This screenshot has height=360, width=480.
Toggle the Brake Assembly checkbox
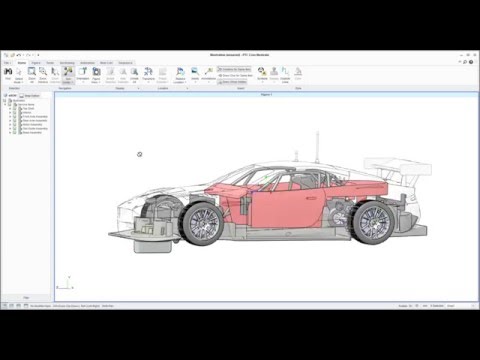point(15,132)
